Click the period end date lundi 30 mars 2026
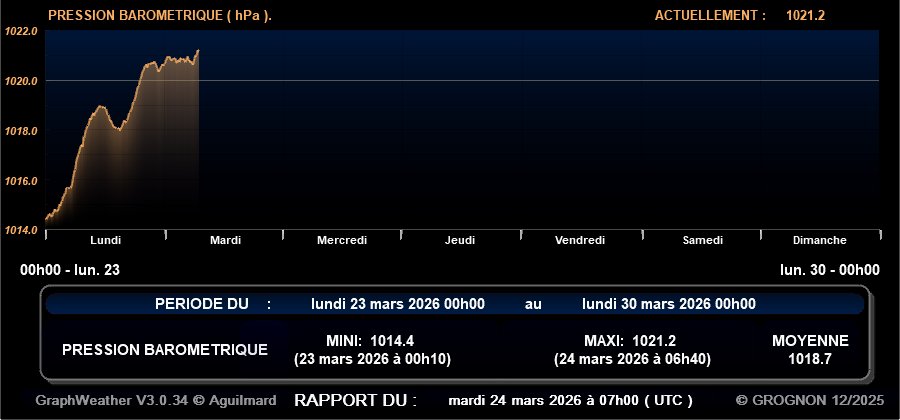 [668, 304]
